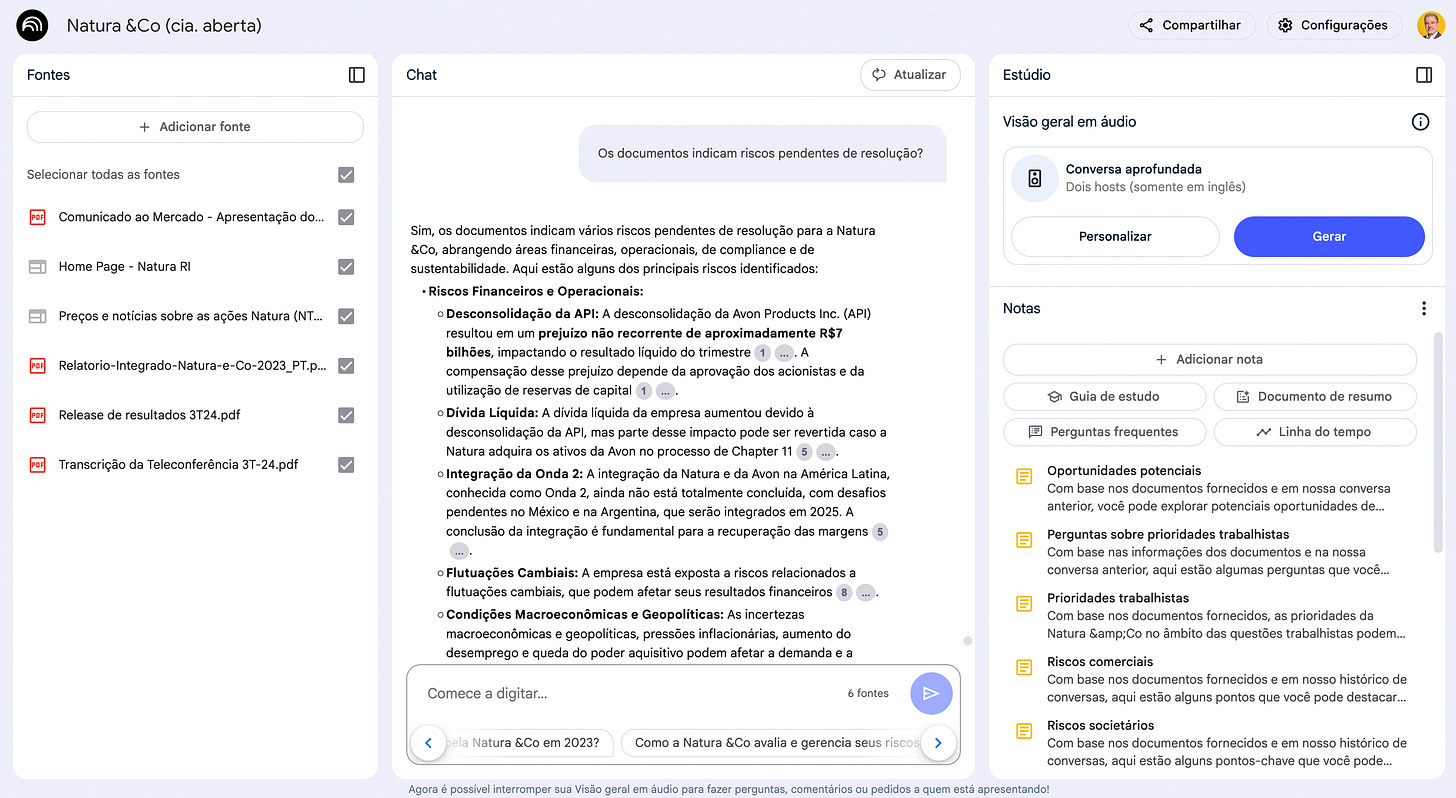Screen dimensions: 1456x798
Task: Create a Guia de estudo
Action: [1104, 397]
